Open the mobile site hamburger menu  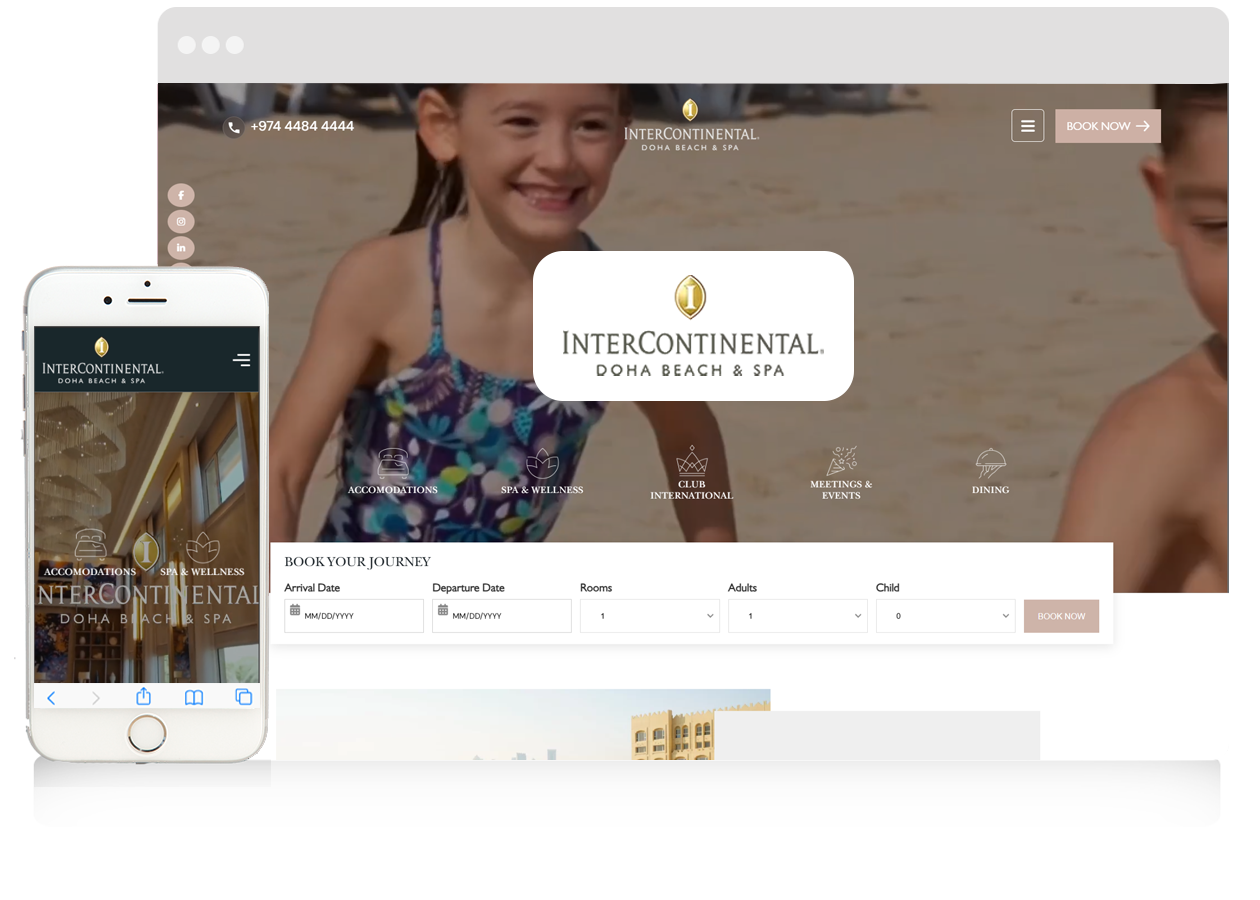[241, 360]
